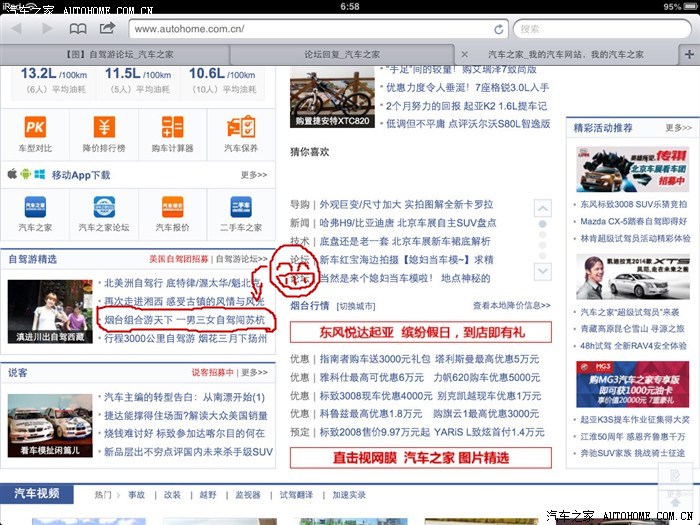Open the 东风悦达起亚 缤纷假日 banner link
The image size is (700, 525).
pyautogui.click(x=421, y=331)
